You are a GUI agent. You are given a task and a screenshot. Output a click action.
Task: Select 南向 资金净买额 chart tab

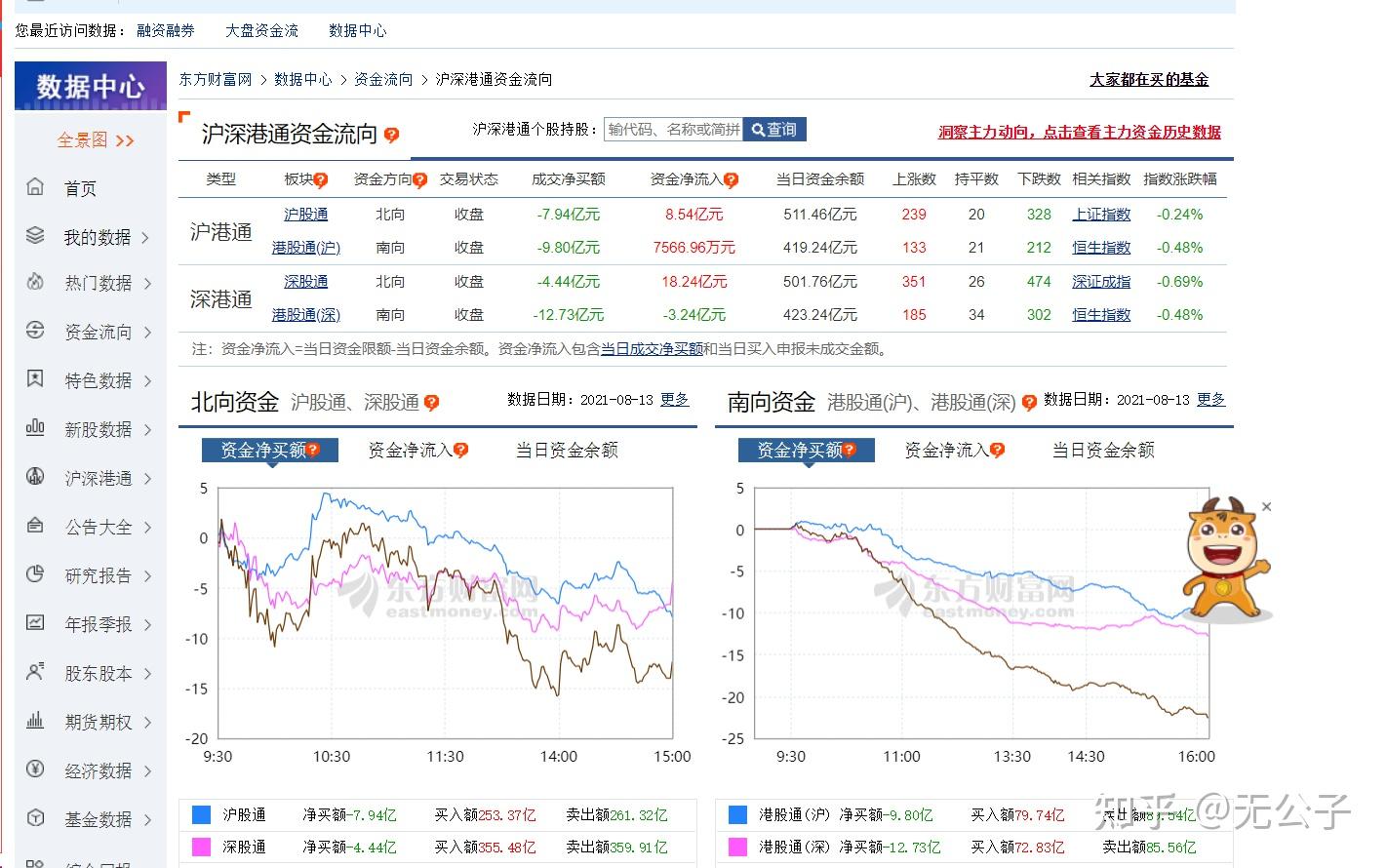point(807,450)
